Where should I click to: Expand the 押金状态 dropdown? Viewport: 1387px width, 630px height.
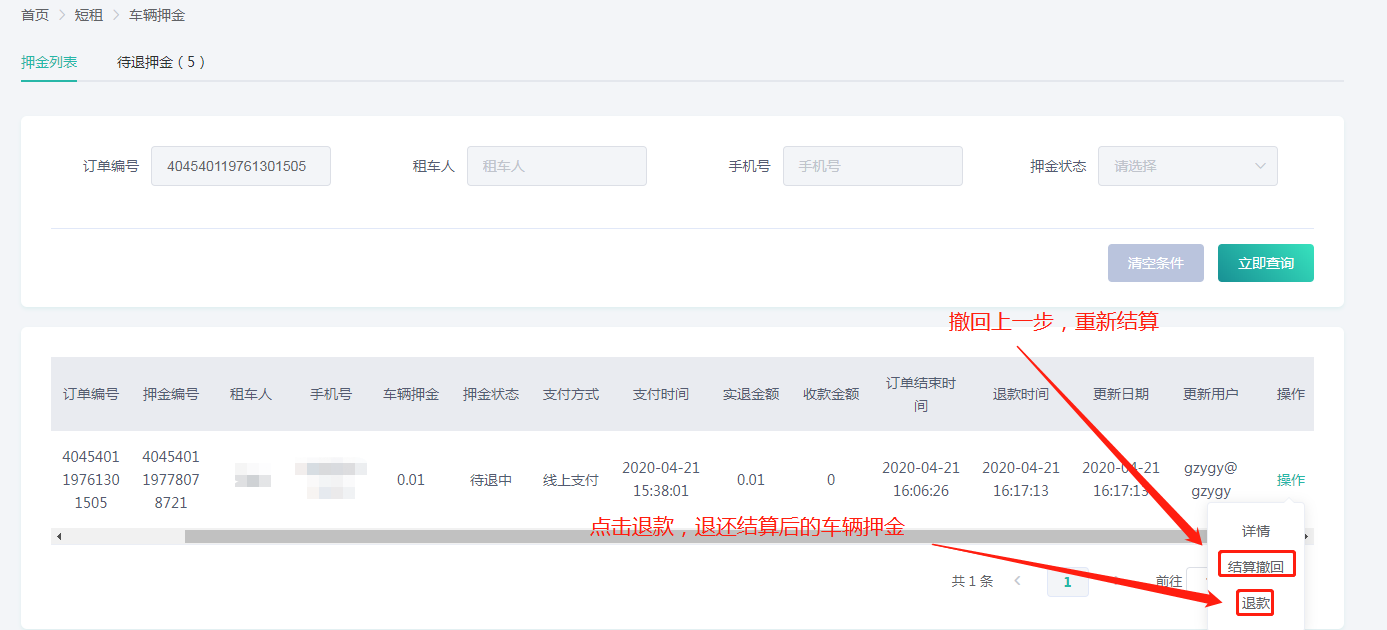click(1187, 166)
